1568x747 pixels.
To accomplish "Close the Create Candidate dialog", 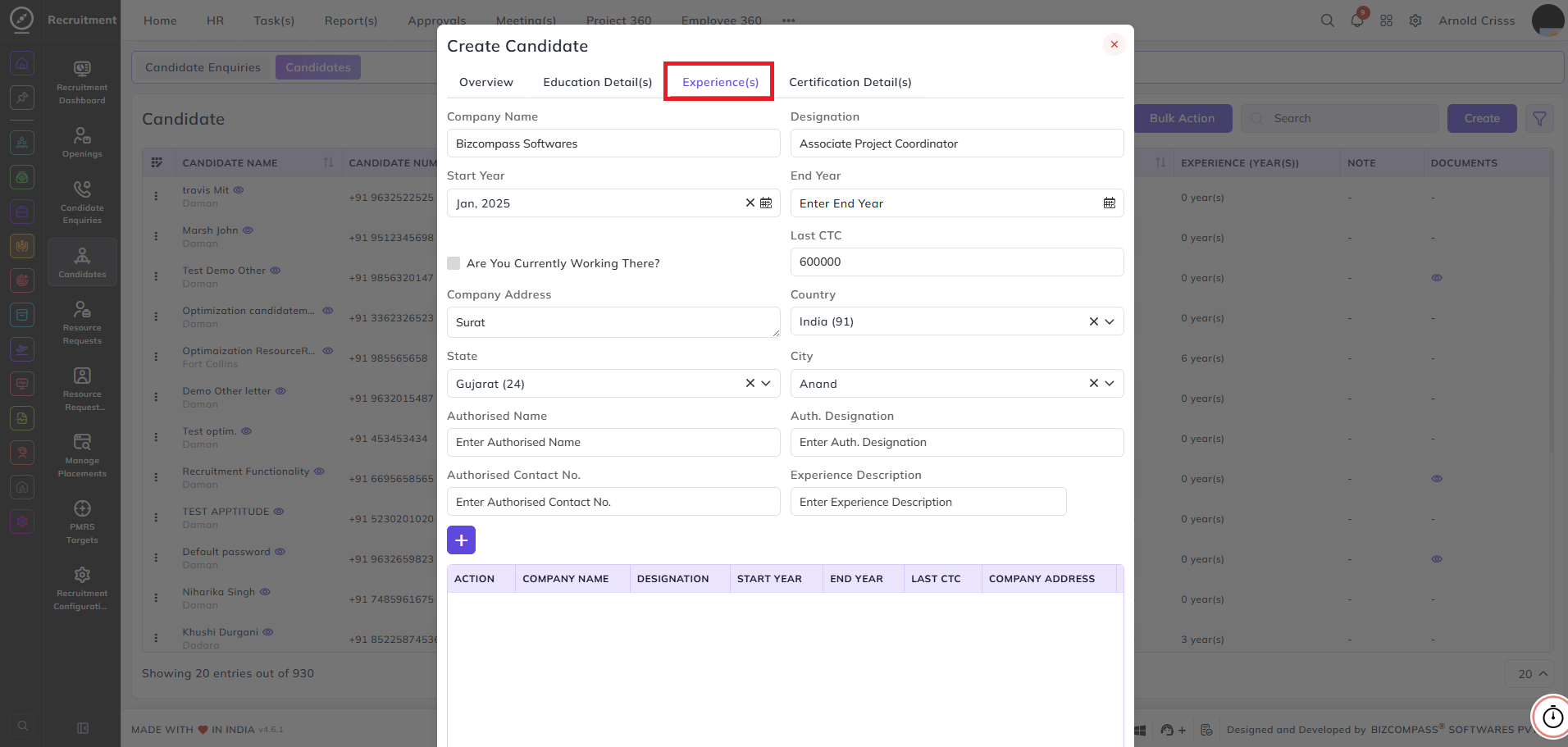I will tap(1114, 44).
